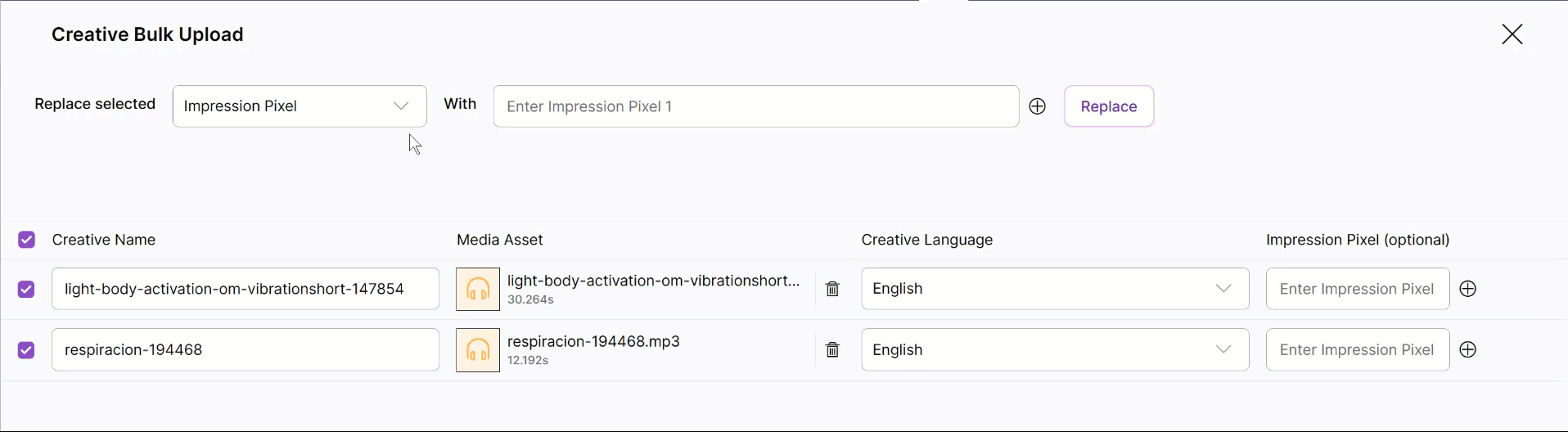The image size is (1568, 432).
Task: Focus the Enter Impression Pixel 1 field
Action: point(755,106)
